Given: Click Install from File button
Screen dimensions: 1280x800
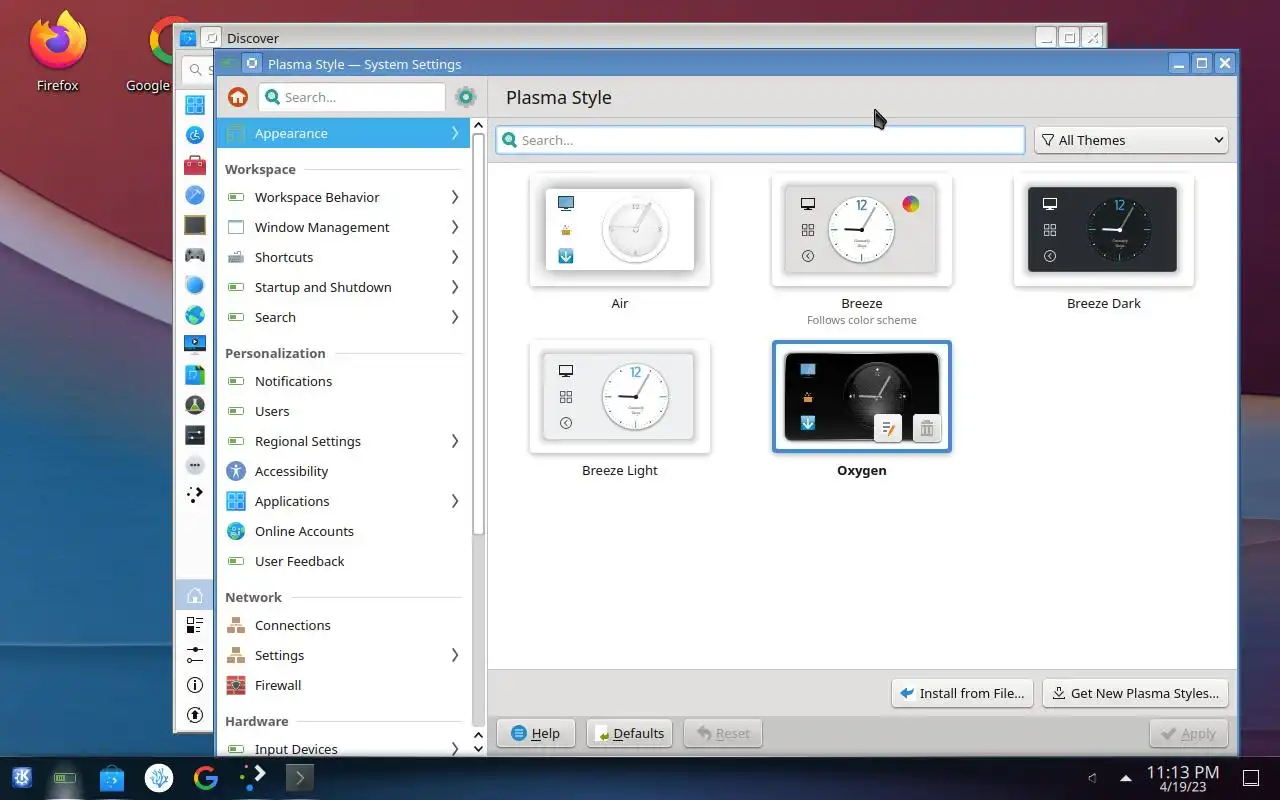Looking at the screenshot, I should (962, 693).
